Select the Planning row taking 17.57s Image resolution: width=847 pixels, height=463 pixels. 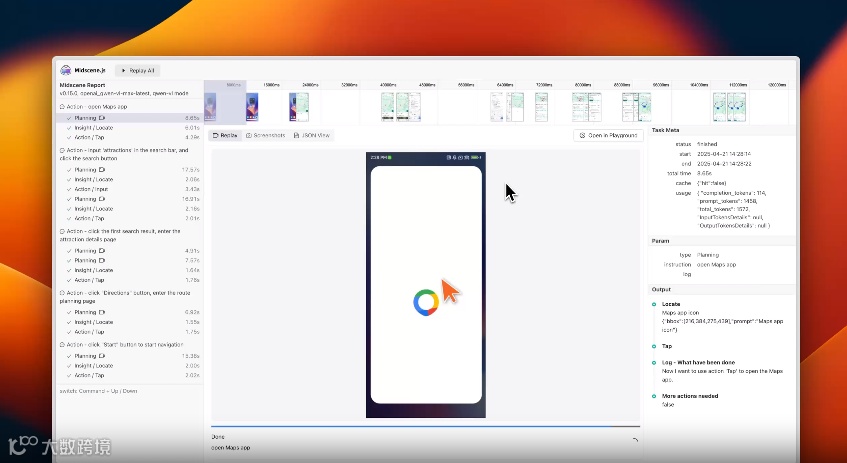130,170
